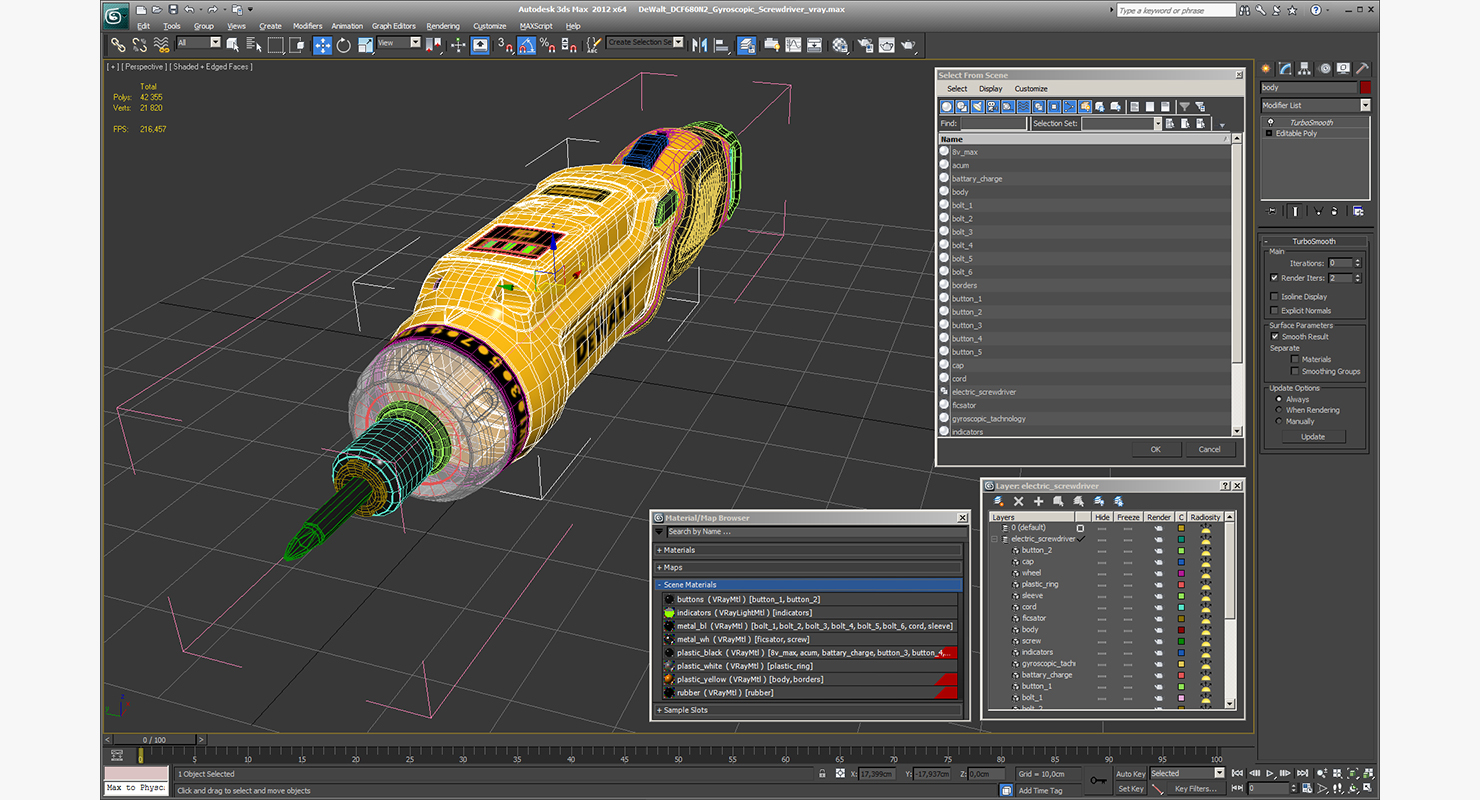
Task: Collapse the TurboSmooth rollout header
Action: pyautogui.click(x=1314, y=241)
